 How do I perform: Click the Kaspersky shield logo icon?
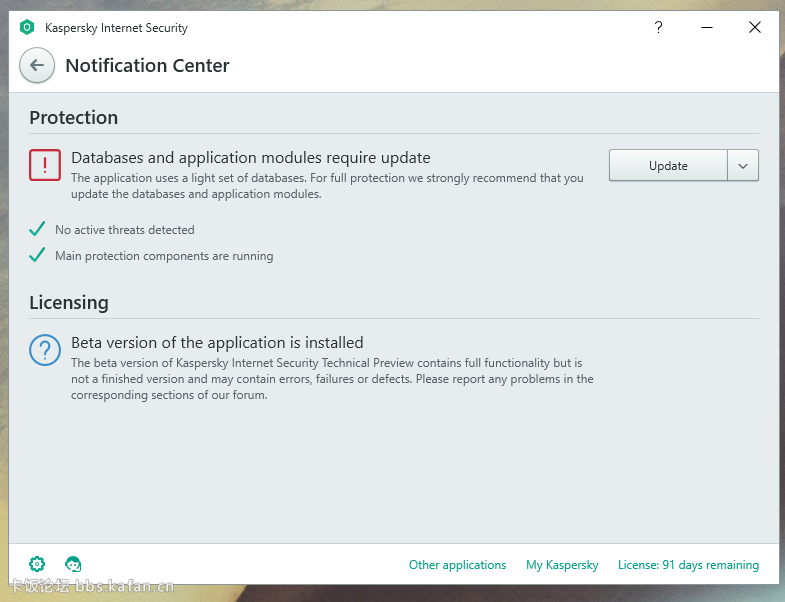[x=27, y=27]
